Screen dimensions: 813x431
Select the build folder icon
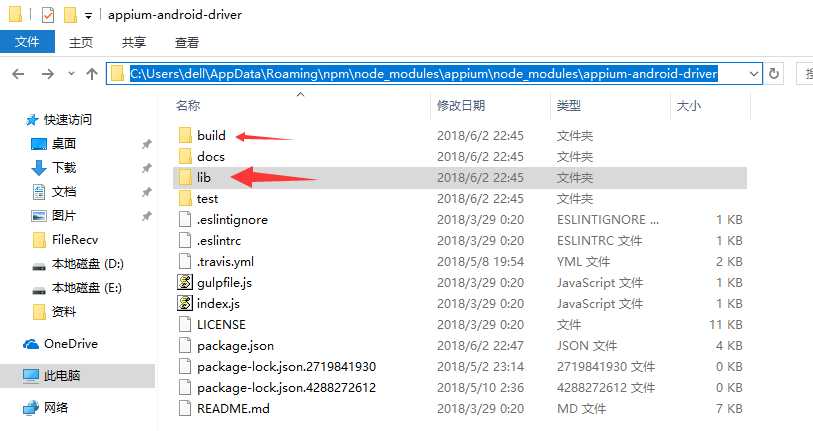[x=185, y=135]
